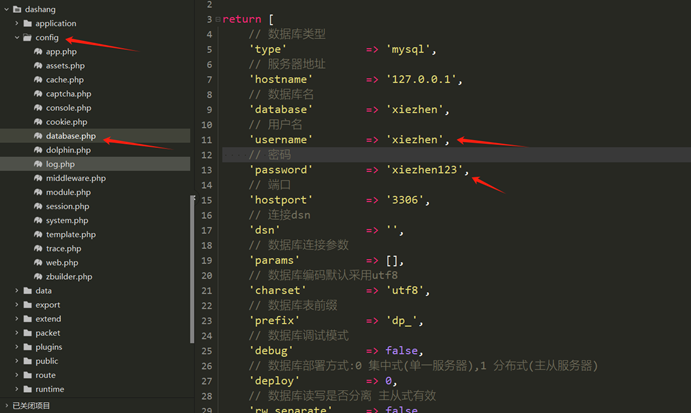Expand the application folder arrow

[16, 23]
